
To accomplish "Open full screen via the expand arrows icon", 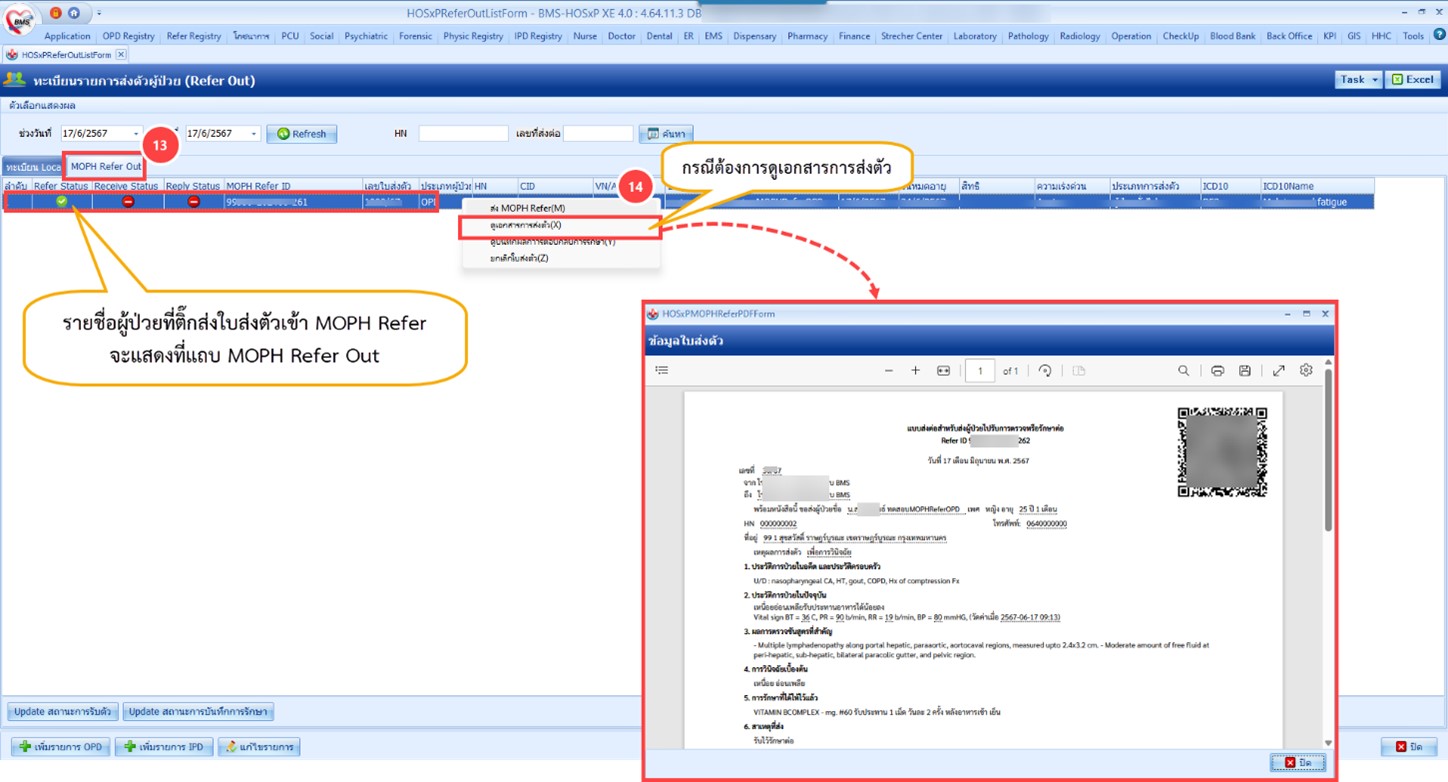I will point(1278,371).
